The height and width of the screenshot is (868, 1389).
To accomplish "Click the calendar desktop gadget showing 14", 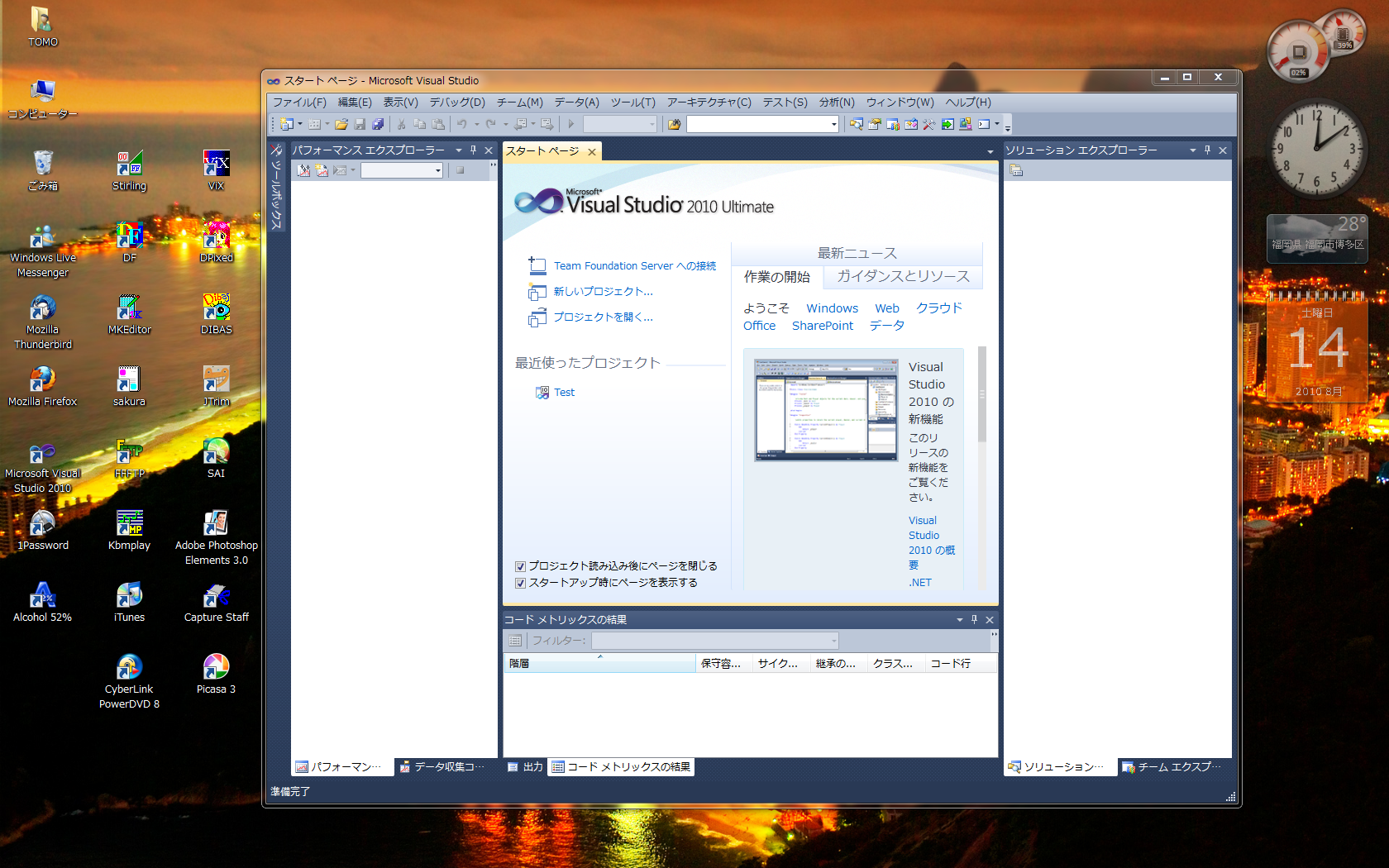I will (1317, 347).
